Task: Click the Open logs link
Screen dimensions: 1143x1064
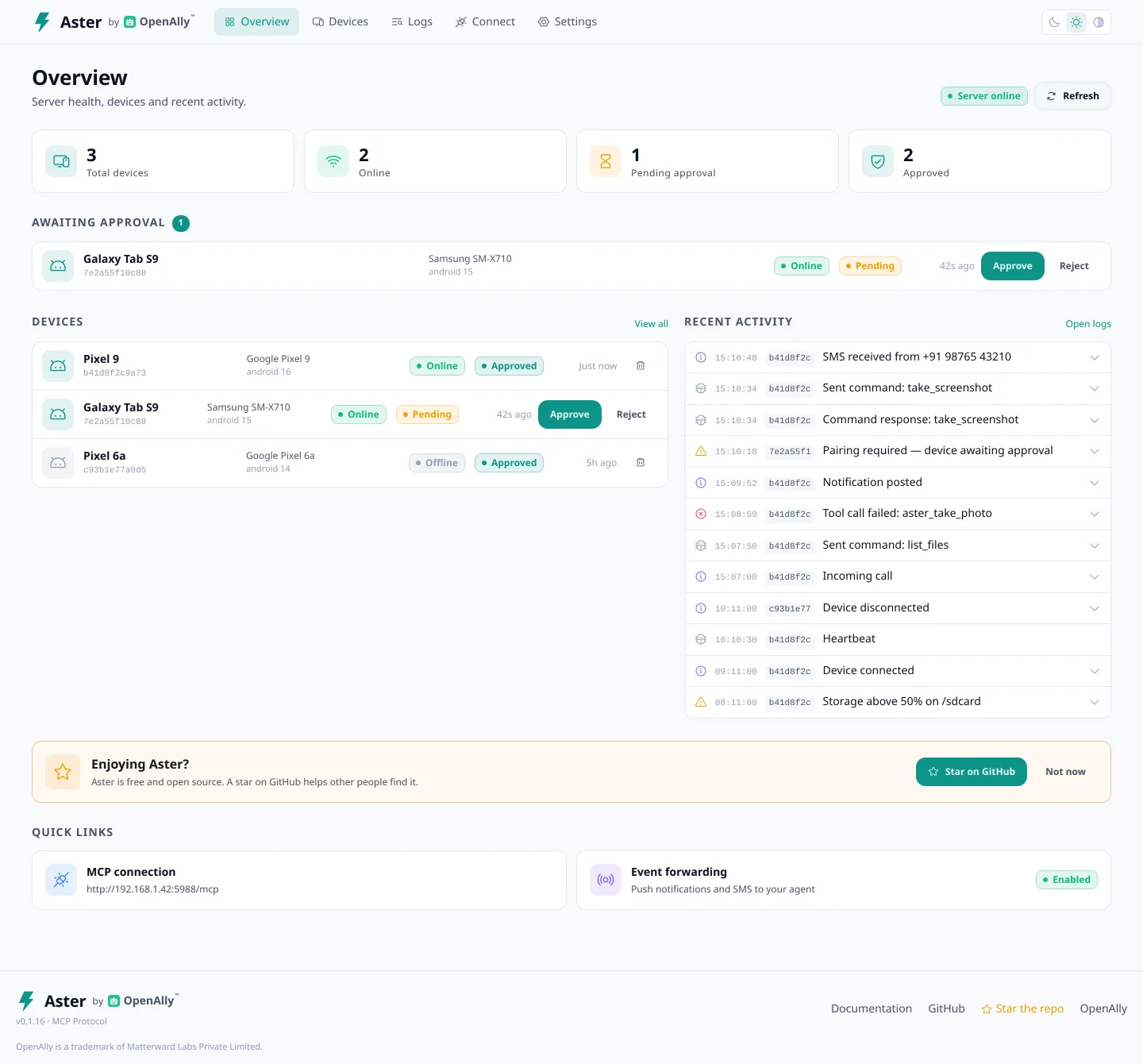Action: (x=1088, y=324)
